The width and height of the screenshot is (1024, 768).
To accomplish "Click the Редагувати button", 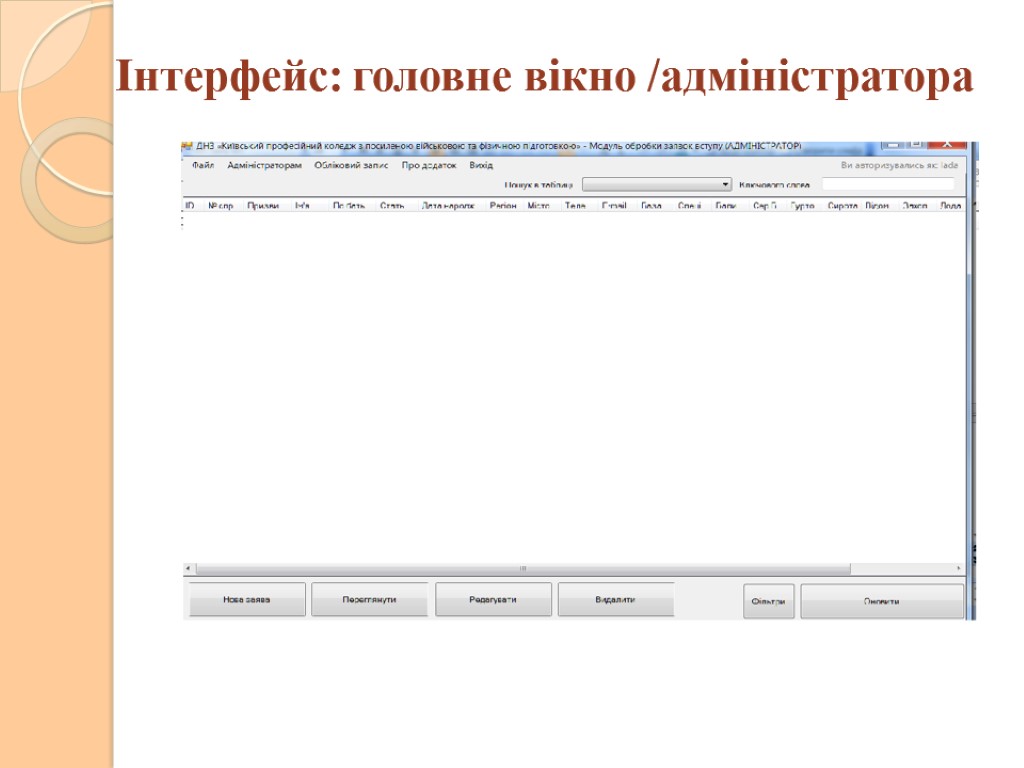I will tap(493, 600).
